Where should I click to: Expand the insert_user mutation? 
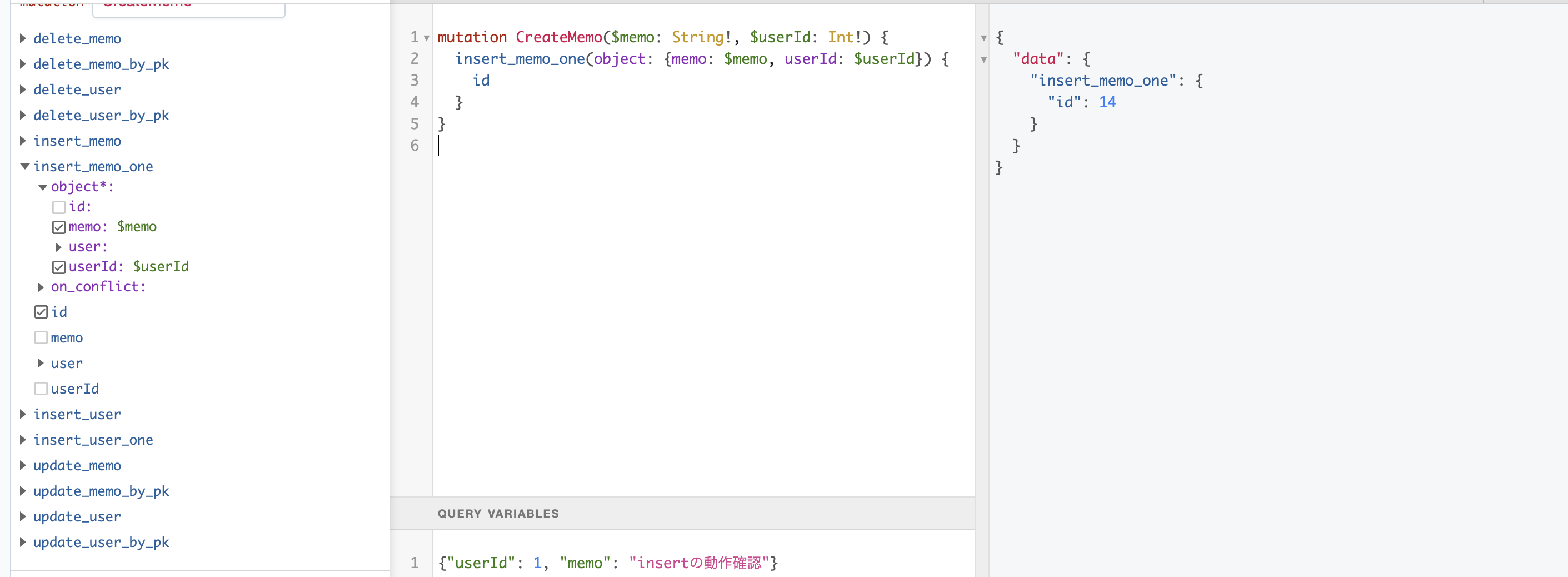[23, 415]
